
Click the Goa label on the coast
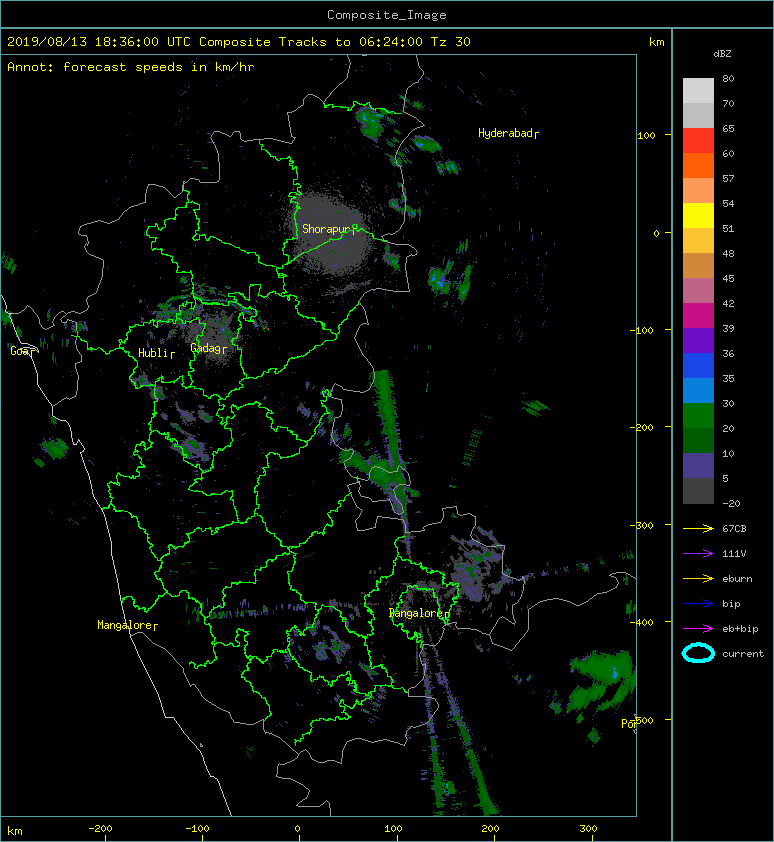tap(23, 351)
